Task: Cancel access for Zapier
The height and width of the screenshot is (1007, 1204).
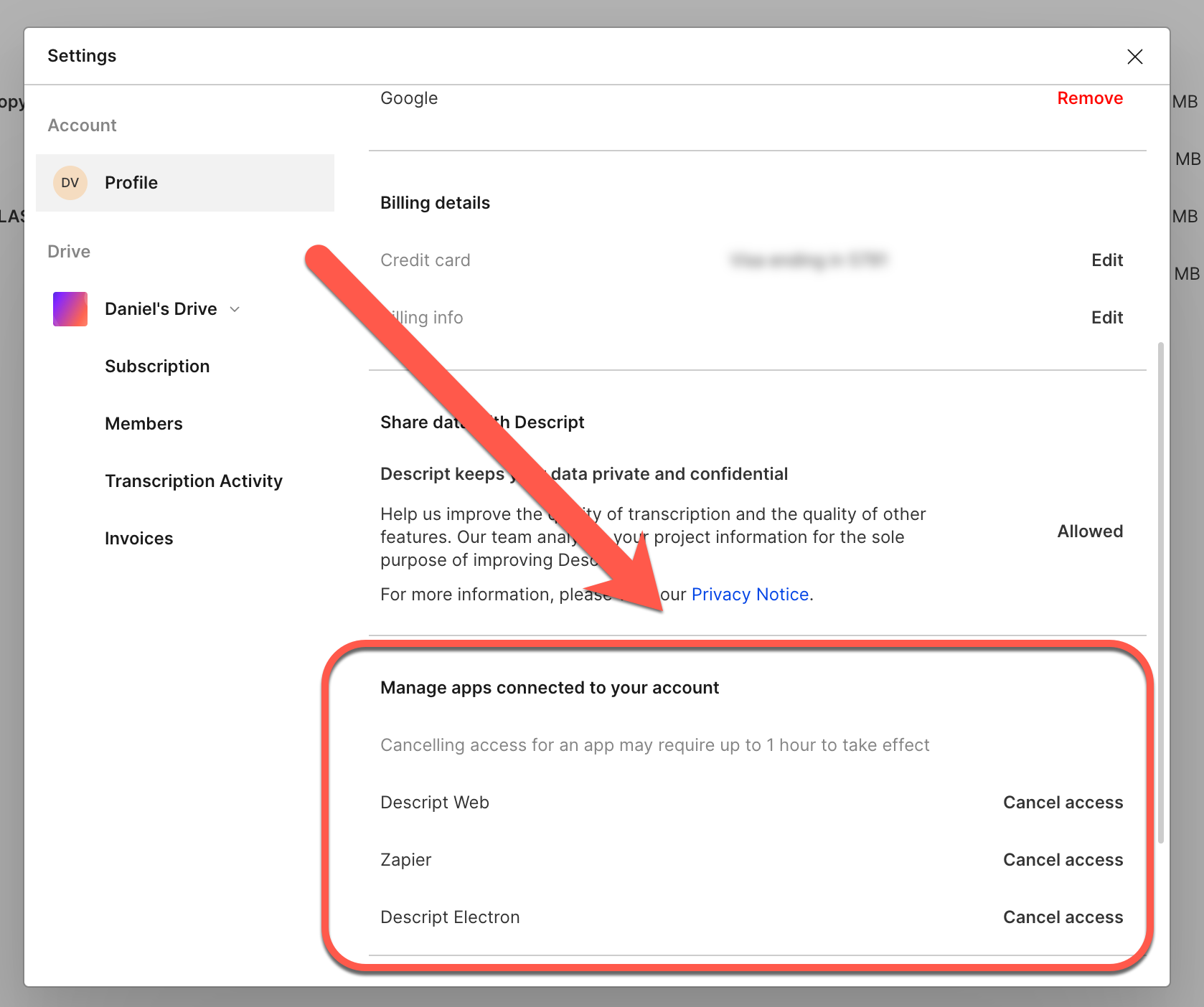Action: pyautogui.click(x=1063, y=860)
